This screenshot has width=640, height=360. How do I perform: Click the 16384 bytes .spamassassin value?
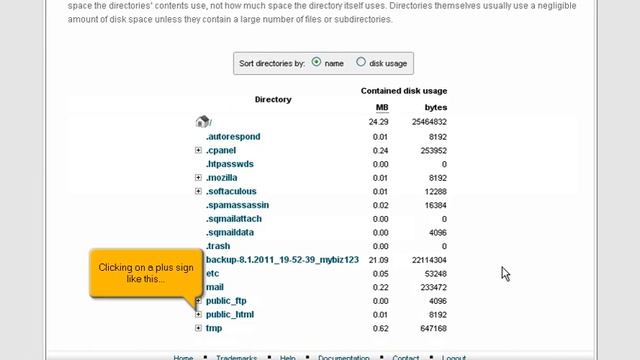coord(436,205)
